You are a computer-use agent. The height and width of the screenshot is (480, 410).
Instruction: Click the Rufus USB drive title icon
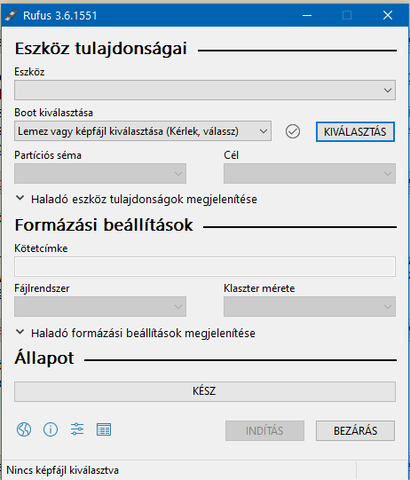[11, 15]
